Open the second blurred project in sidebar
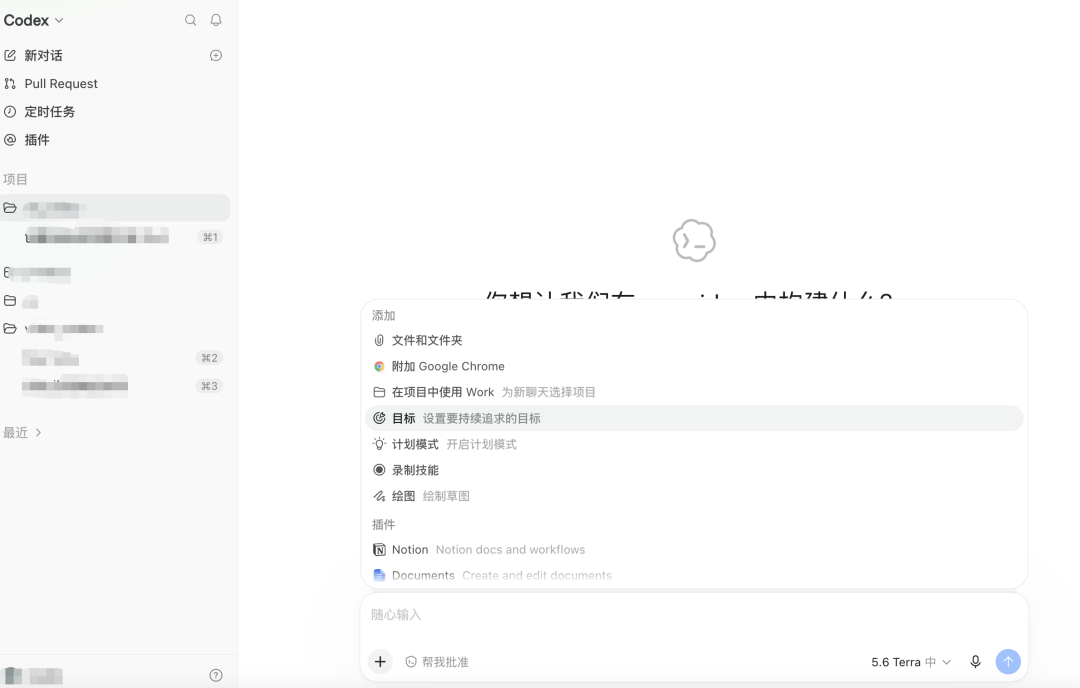1080x688 pixels. pos(116,273)
